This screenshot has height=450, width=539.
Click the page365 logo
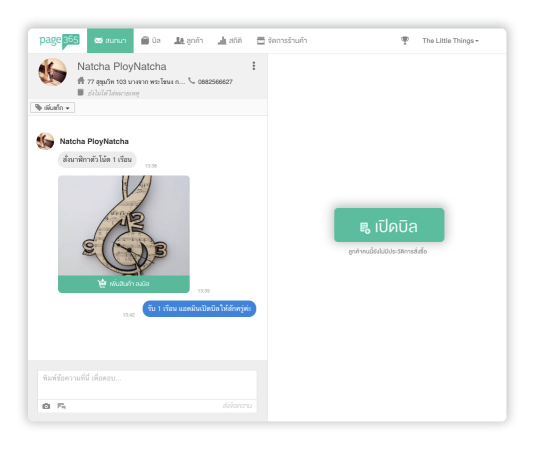(x=59, y=41)
